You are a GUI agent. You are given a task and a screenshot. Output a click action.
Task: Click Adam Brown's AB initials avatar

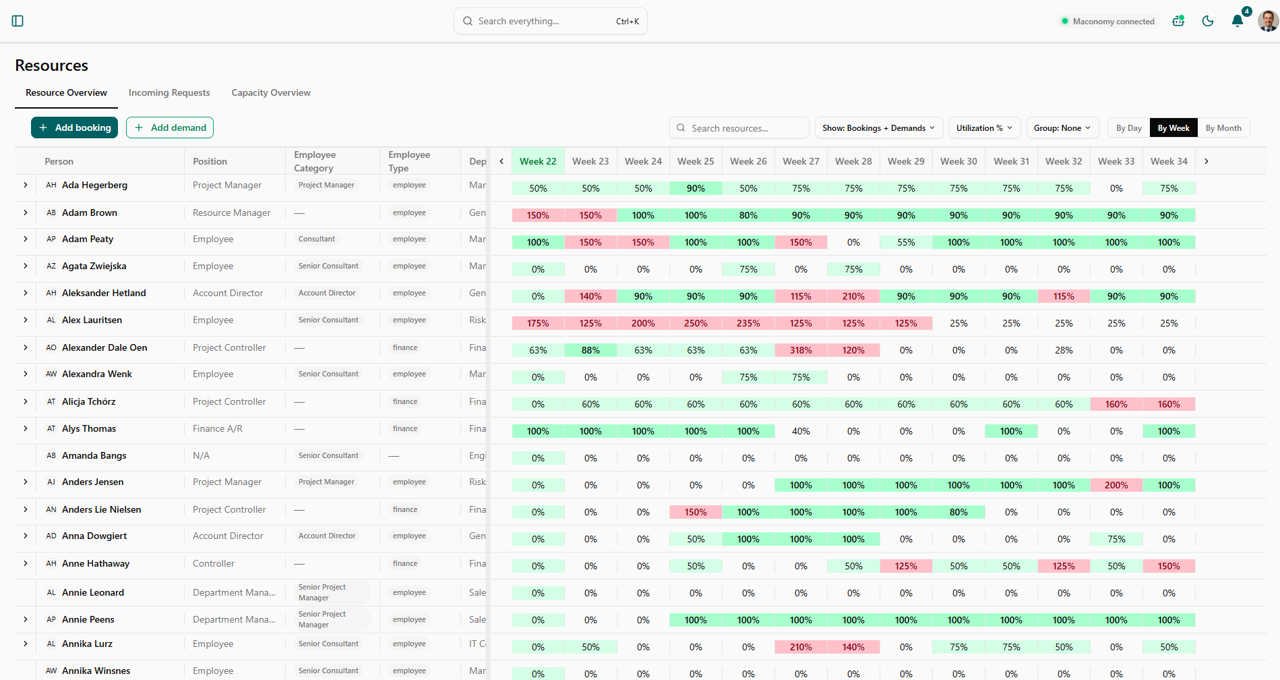[51, 213]
